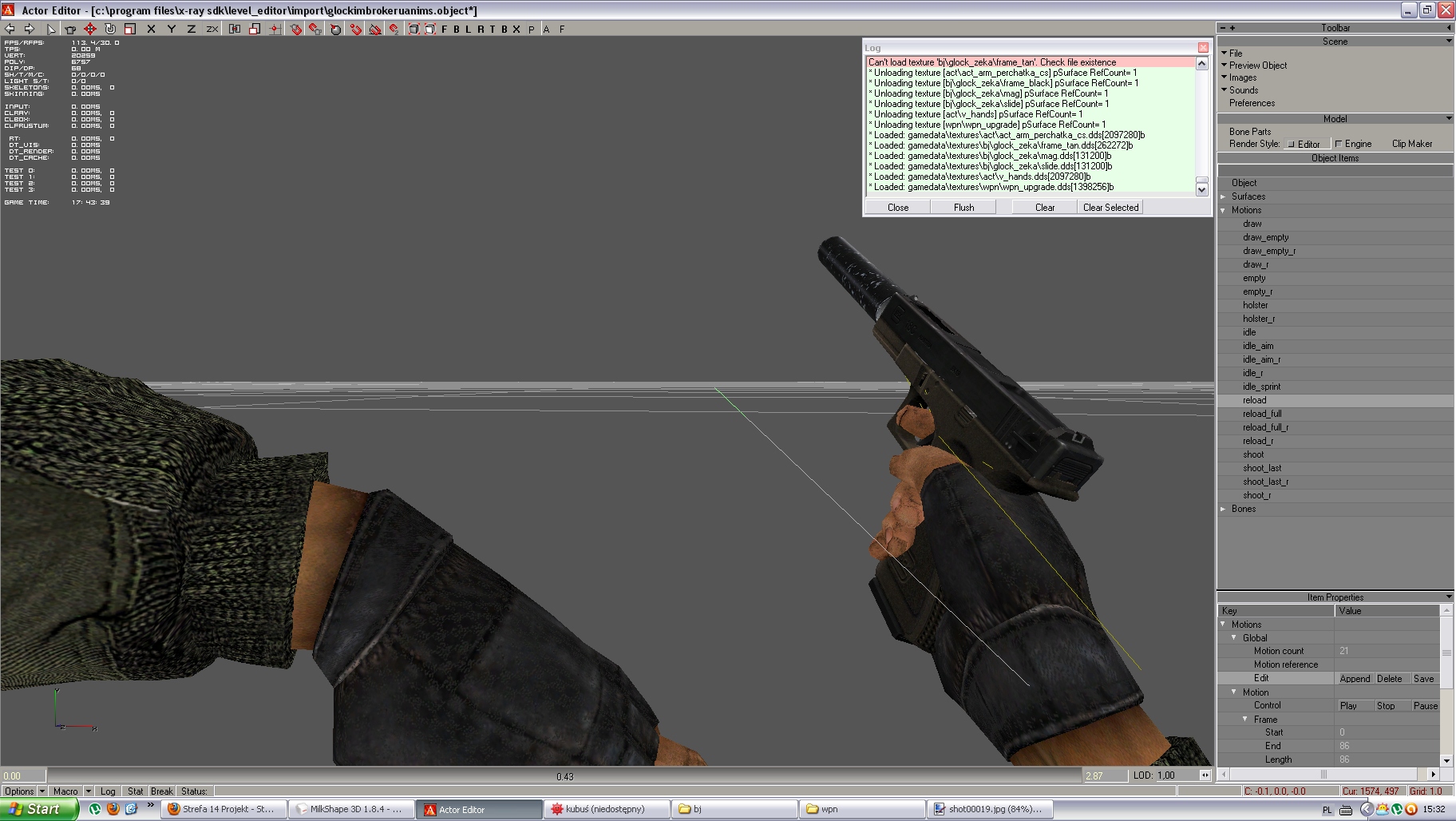Collapse the Model panel header arrow
1456x821 pixels.
(1449, 118)
